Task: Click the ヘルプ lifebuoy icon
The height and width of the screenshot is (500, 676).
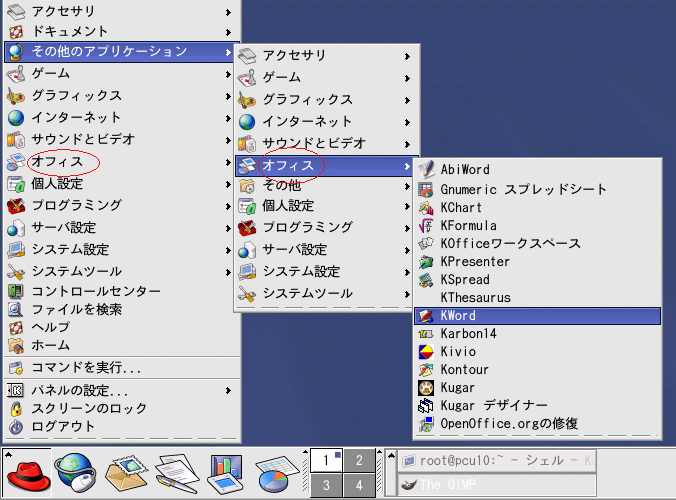Action: (x=16, y=327)
